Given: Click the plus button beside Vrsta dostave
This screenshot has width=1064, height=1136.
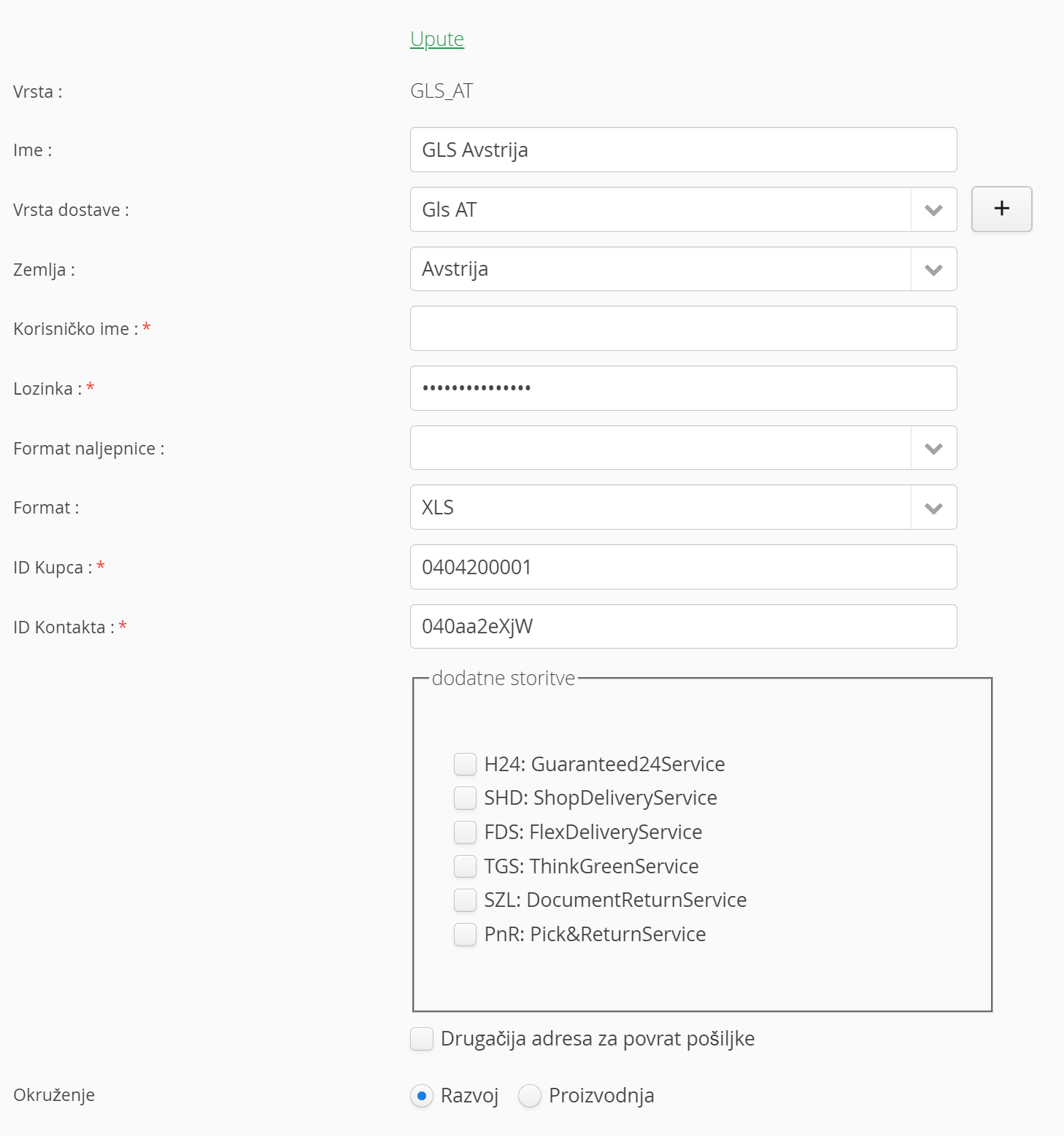Looking at the screenshot, I should click(x=1001, y=209).
